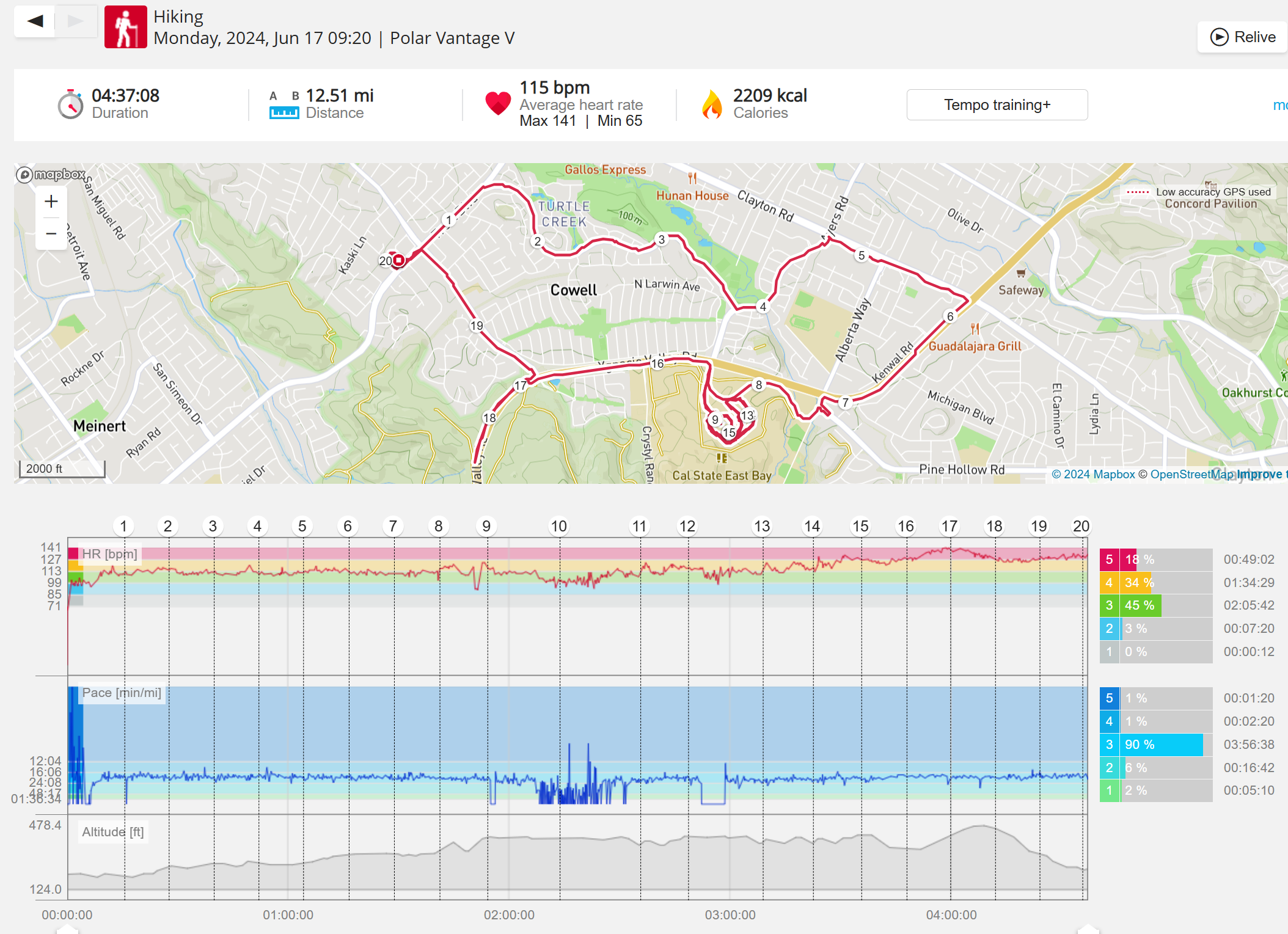Toggle the Pace [min/mi] curve label
Screen dimensions: 1288x934
(x=122, y=693)
